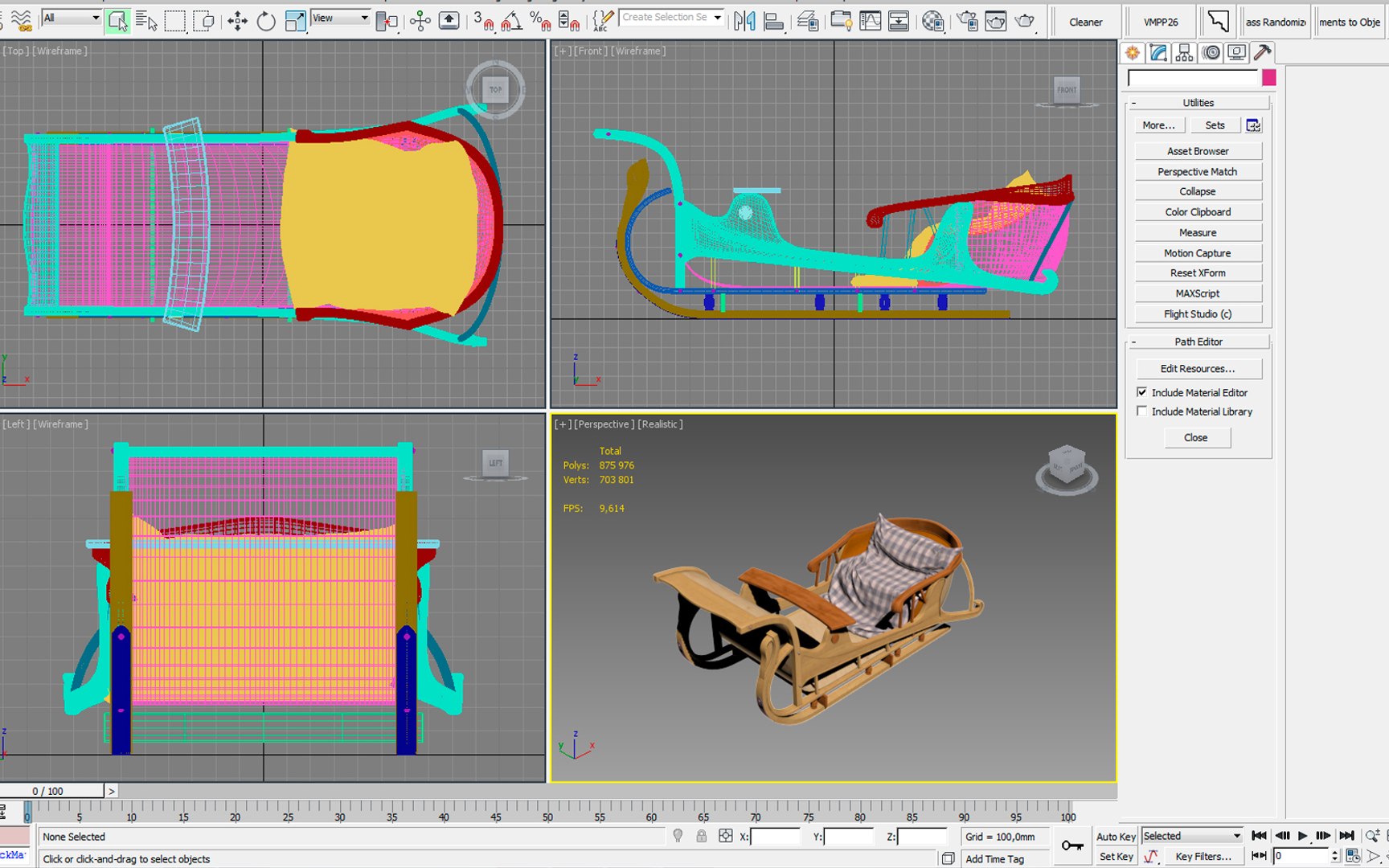Select the Rotate tool
Image resolution: width=1389 pixels, height=868 pixels.
pyautogui.click(x=266, y=21)
